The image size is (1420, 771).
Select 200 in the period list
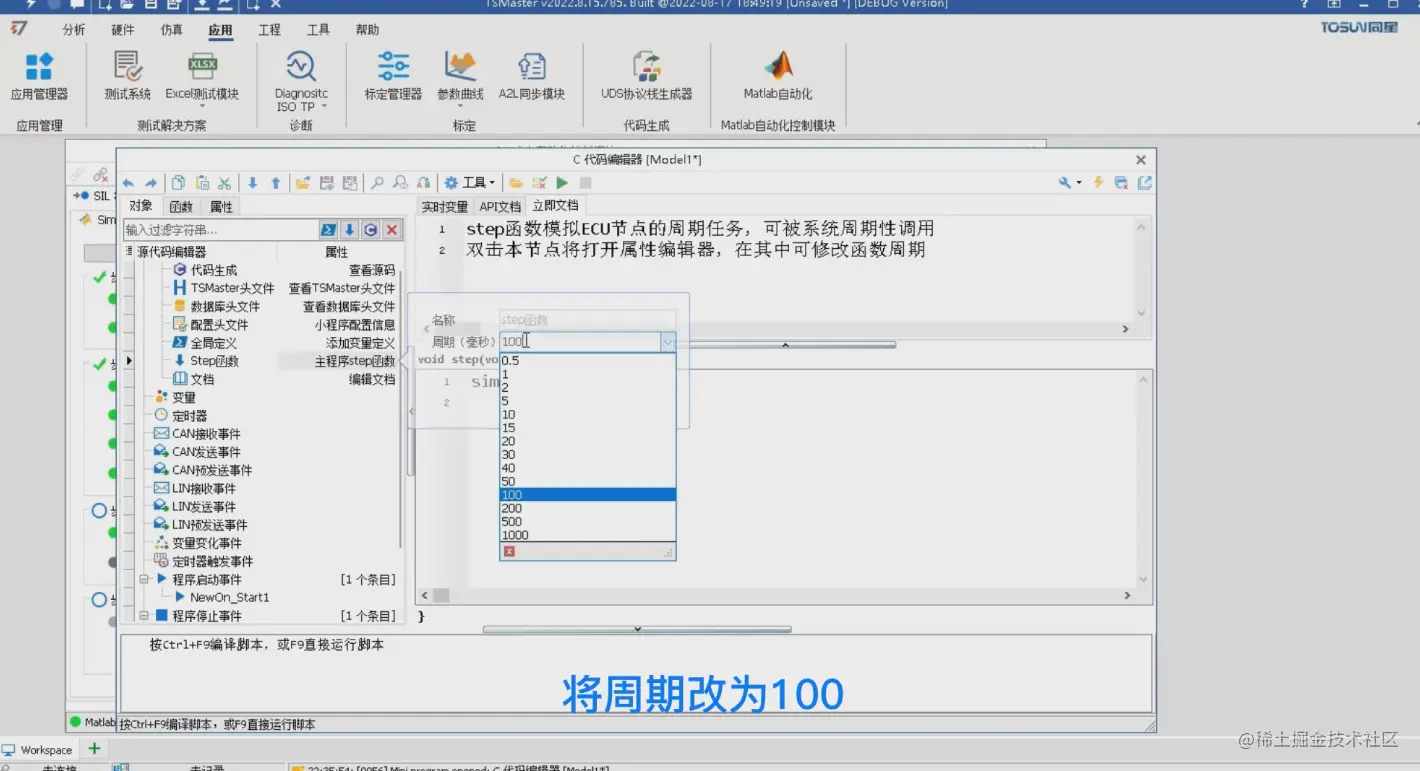[x=588, y=509]
